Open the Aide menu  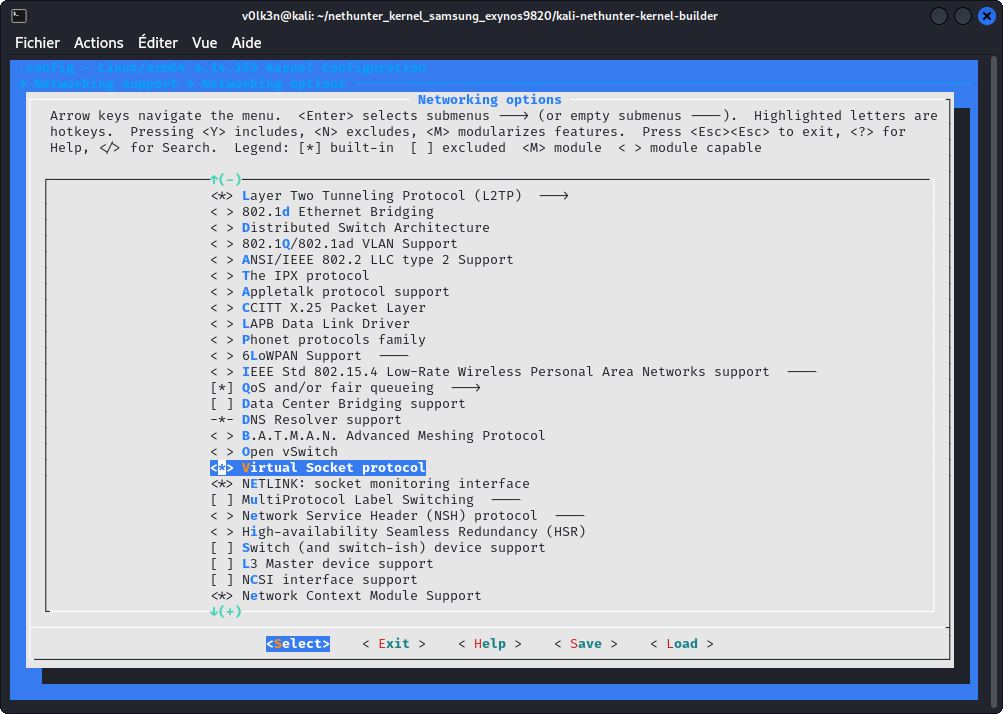coord(247,43)
